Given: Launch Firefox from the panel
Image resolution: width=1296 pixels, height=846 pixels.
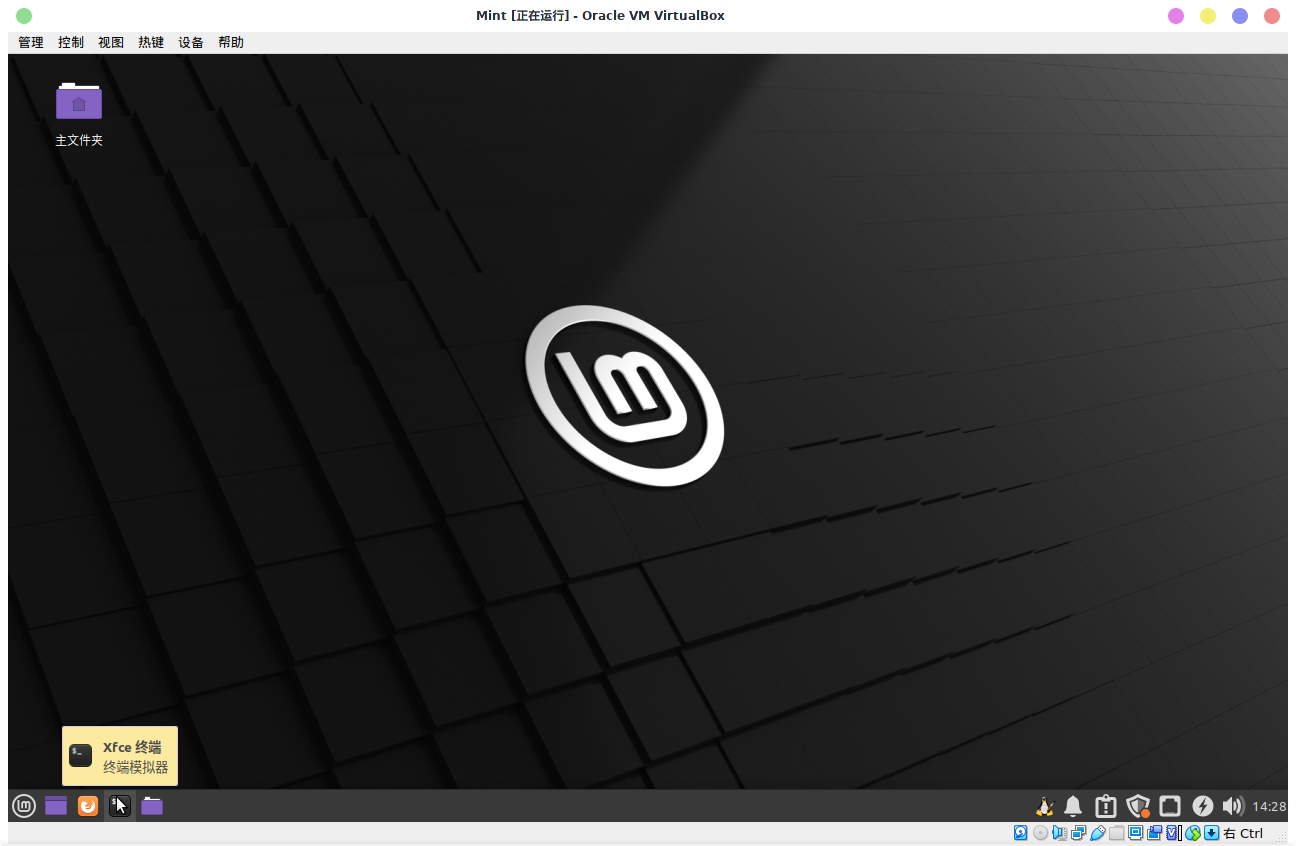Looking at the screenshot, I should tap(88, 805).
